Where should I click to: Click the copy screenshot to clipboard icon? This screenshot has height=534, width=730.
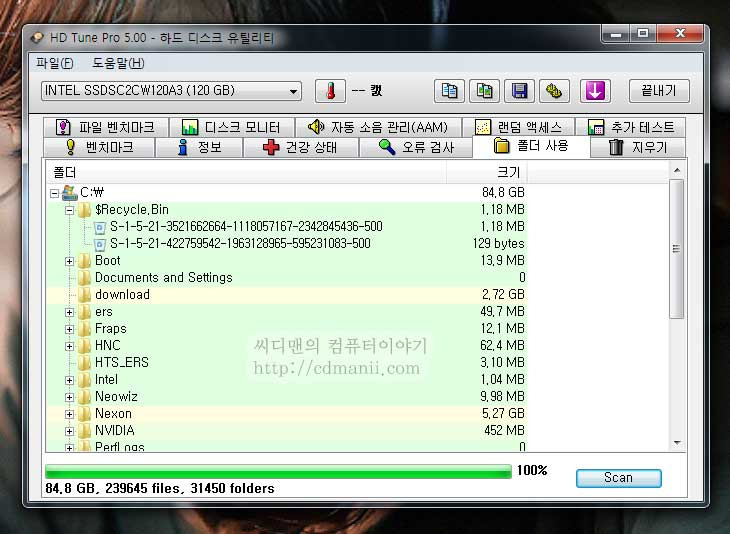[x=484, y=91]
